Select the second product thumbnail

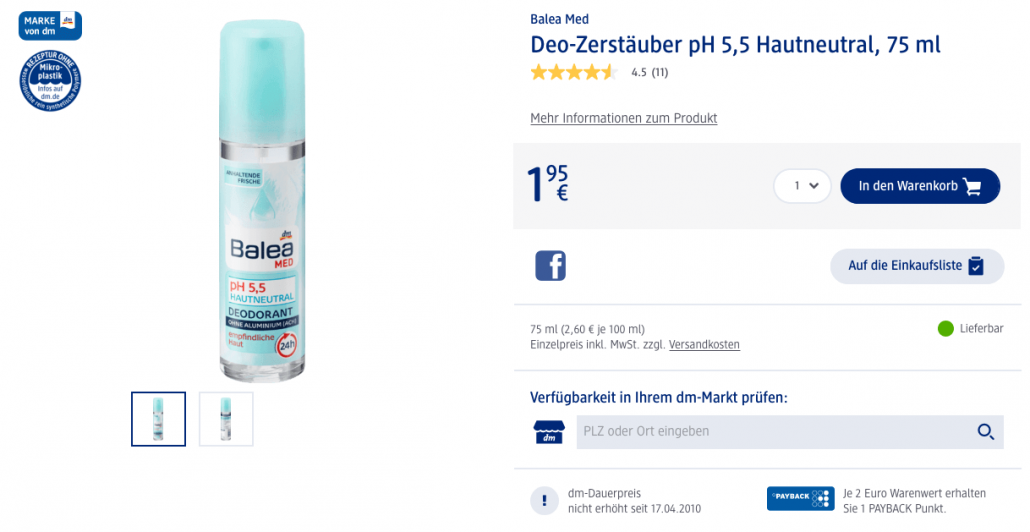(226, 419)
